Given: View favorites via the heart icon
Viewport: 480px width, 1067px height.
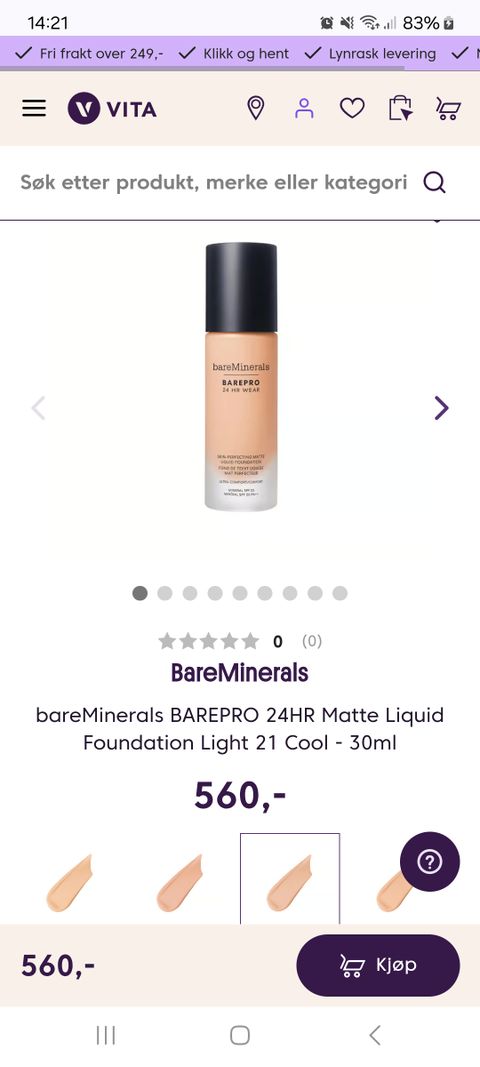Looking at the screenshot, I should pos(352,108).
